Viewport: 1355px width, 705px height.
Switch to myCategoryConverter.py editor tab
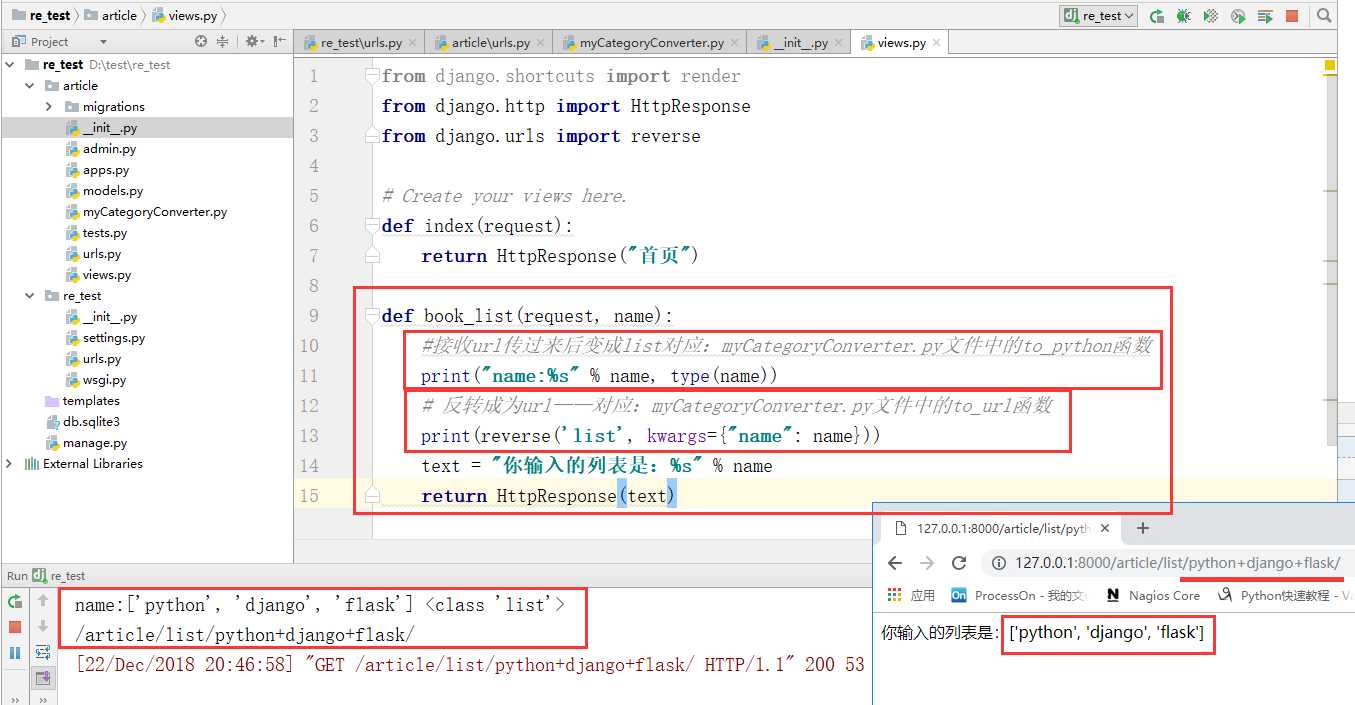(x=650, y=43)
